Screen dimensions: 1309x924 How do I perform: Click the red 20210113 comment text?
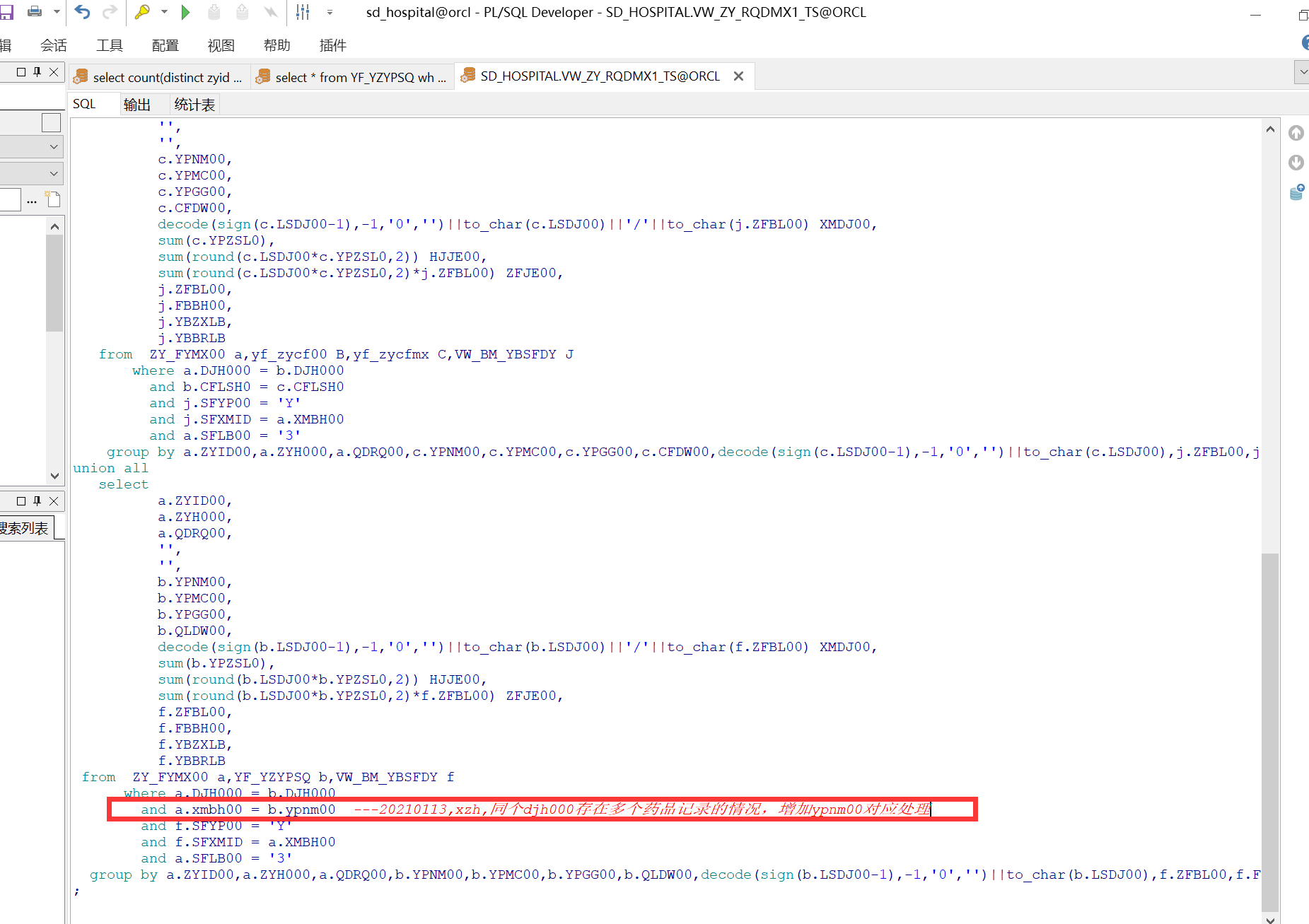[x=642, y=809]
